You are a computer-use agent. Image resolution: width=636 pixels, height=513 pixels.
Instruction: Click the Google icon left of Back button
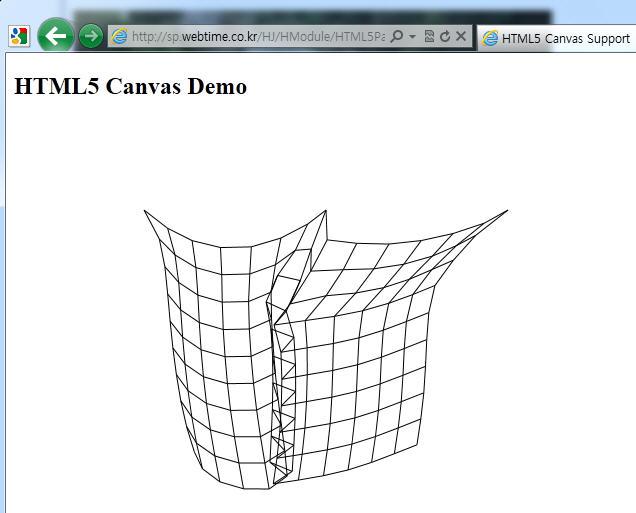click(x=19, y=36)
